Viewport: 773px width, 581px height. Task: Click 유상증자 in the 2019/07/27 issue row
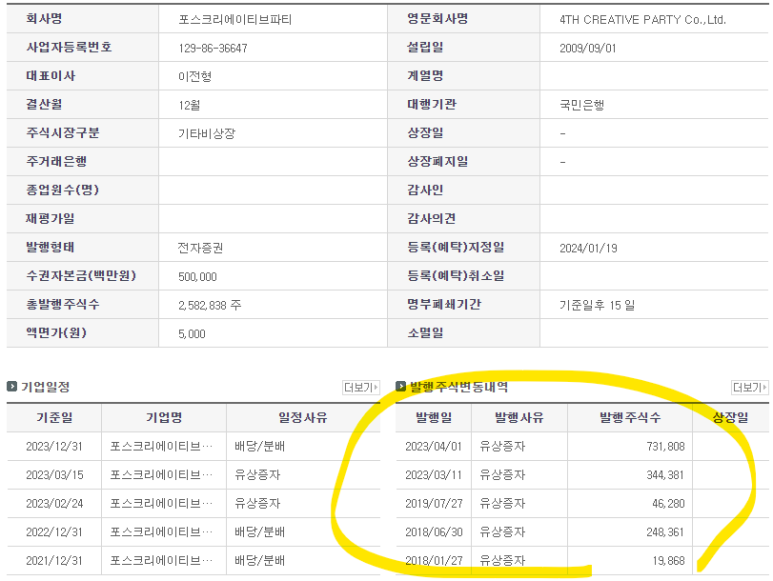coord(502,504)
